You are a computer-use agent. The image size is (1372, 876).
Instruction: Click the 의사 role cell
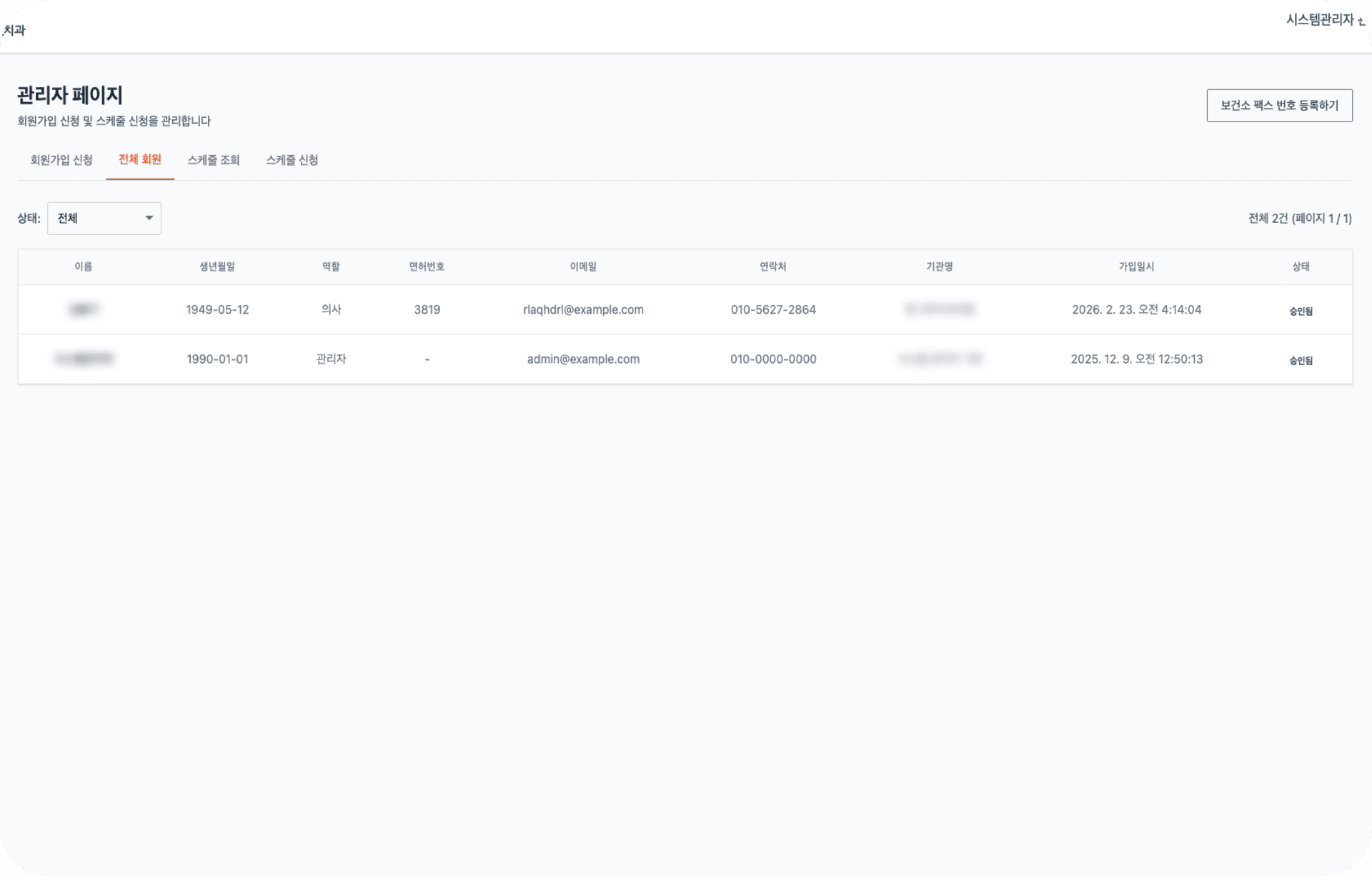(331, 309)
